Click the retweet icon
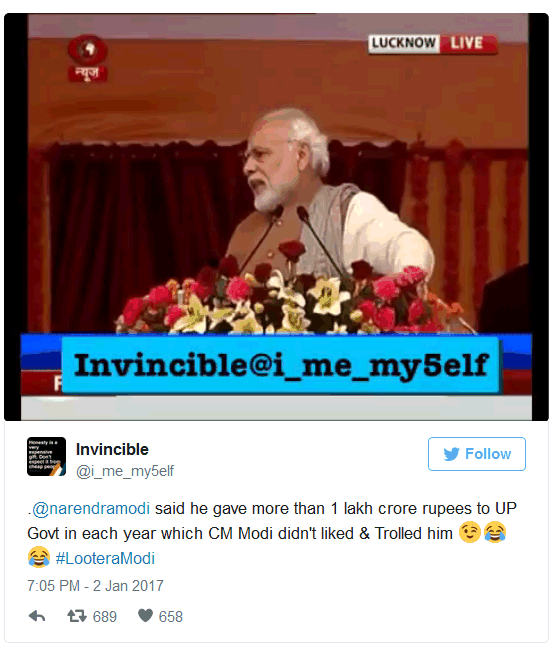Viewport: 555px width, 653px height. click(77, 616)
